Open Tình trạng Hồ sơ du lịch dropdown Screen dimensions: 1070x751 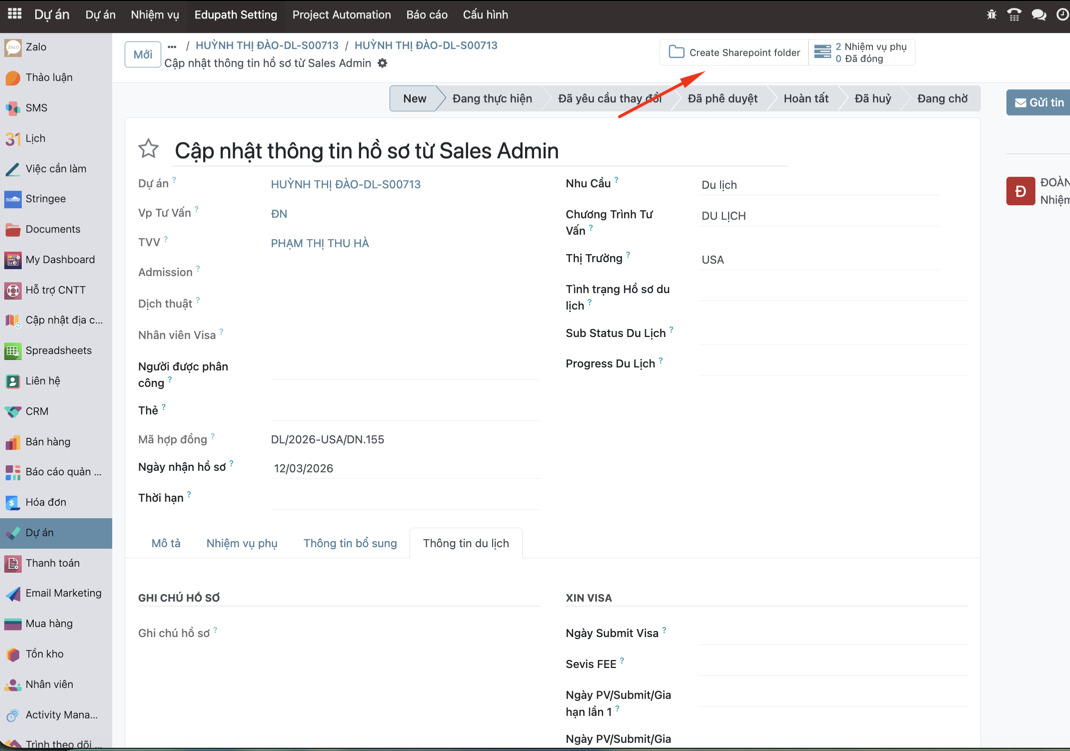(x=833, y=291)
